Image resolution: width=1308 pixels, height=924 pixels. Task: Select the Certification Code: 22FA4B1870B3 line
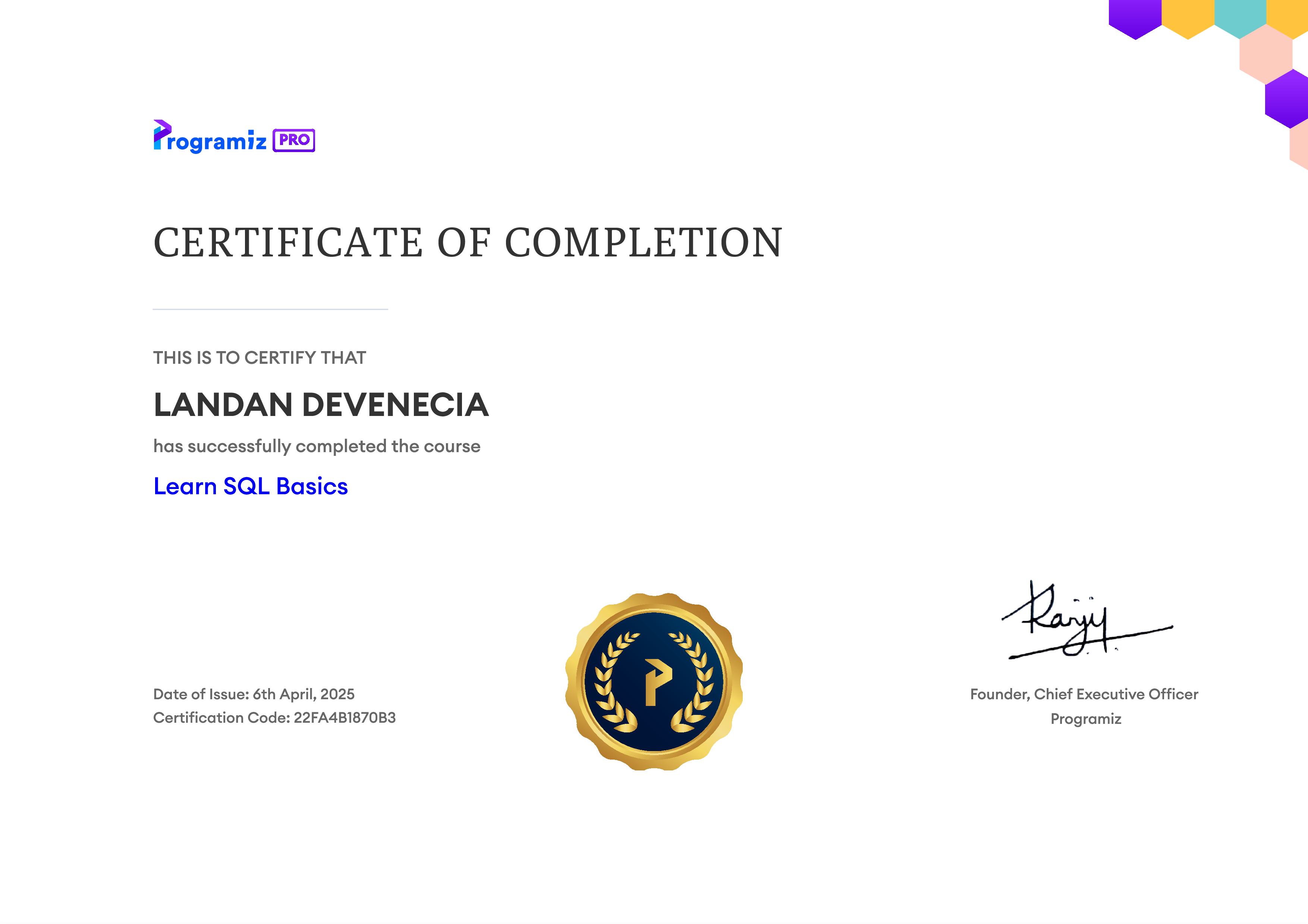(x=274, y=718)
